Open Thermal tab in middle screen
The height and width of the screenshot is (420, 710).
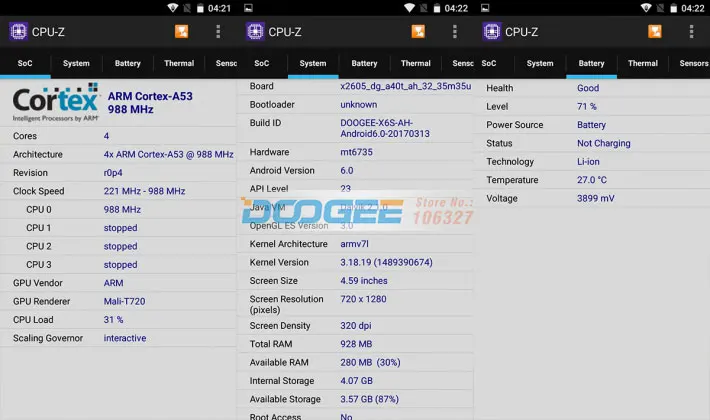click(x=416, y=63)
